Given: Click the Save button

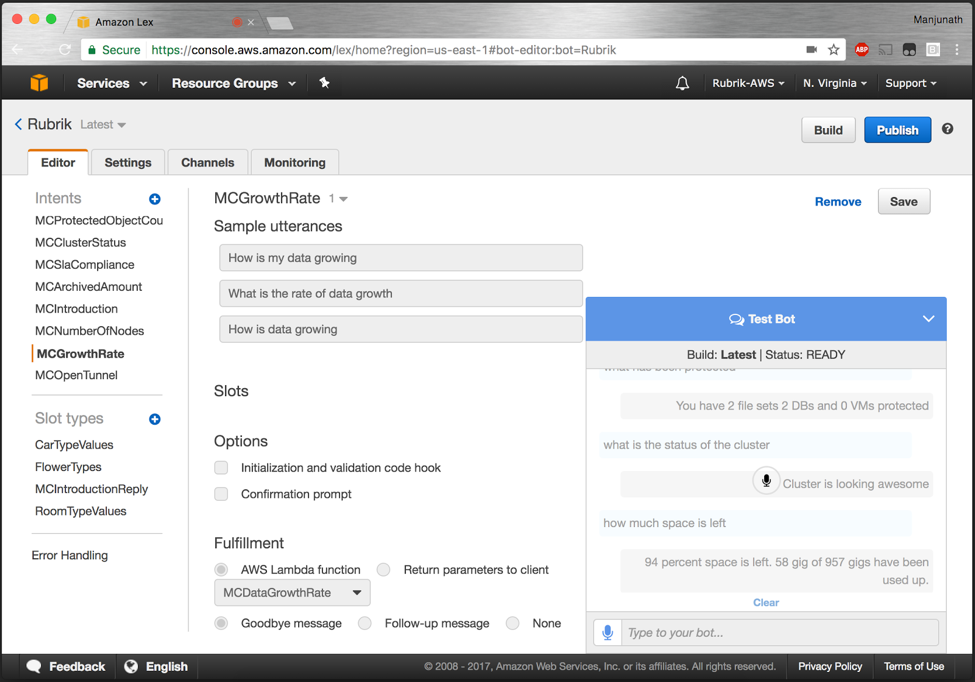Looking at the screenshot, I should tap(903, 201).
